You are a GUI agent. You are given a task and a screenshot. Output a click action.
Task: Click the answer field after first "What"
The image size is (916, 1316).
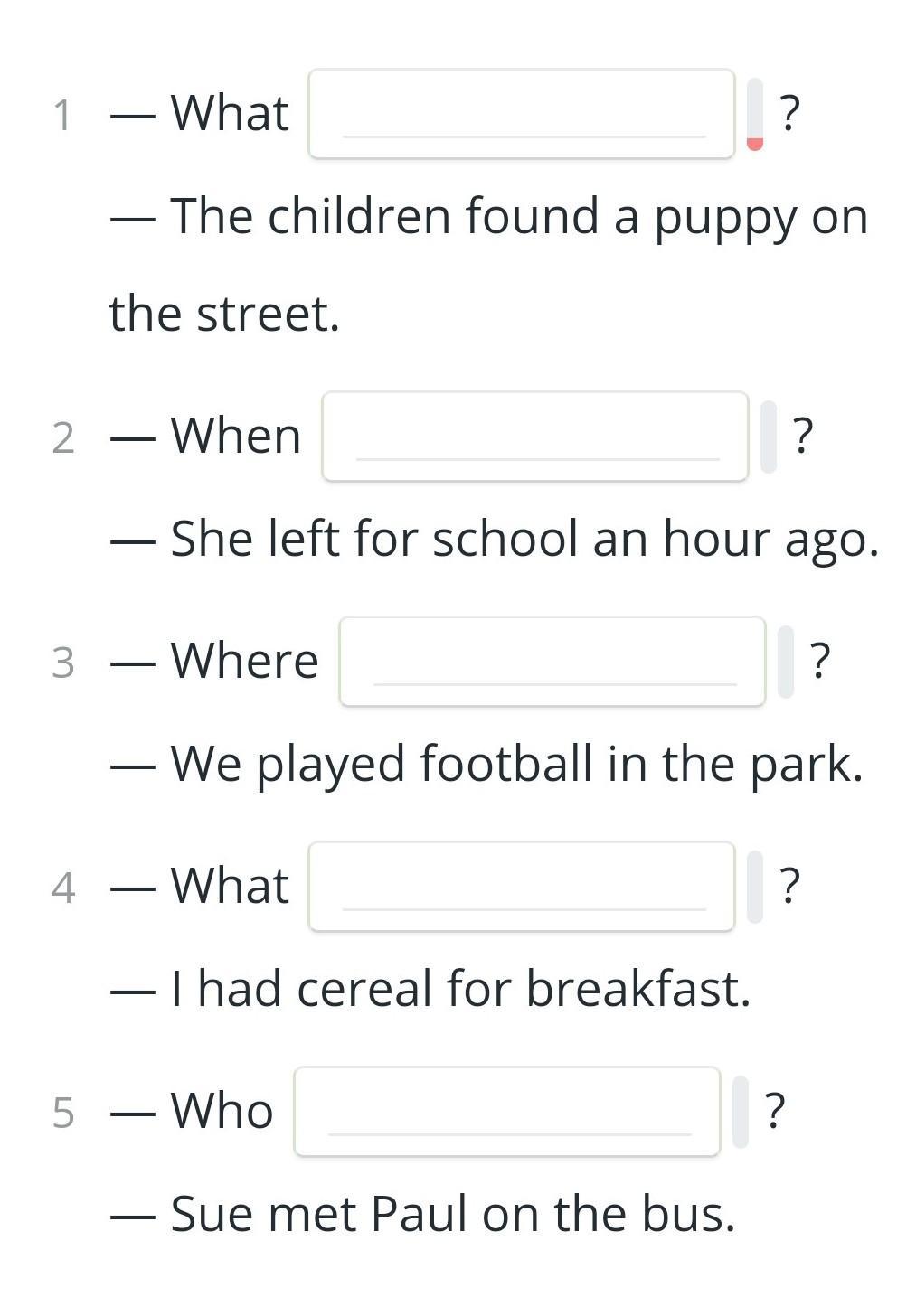pos(521,114)
